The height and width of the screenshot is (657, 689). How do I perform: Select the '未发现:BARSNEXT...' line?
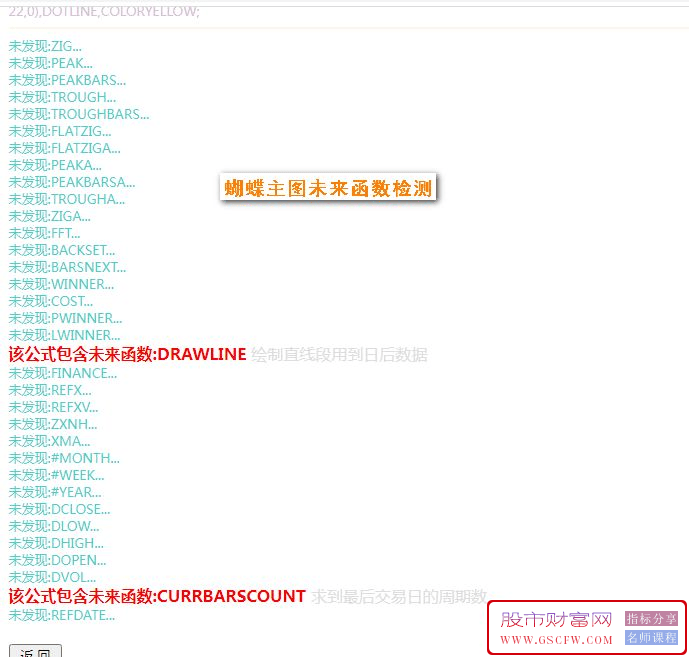pyautogui.click(x=67, y=268)
